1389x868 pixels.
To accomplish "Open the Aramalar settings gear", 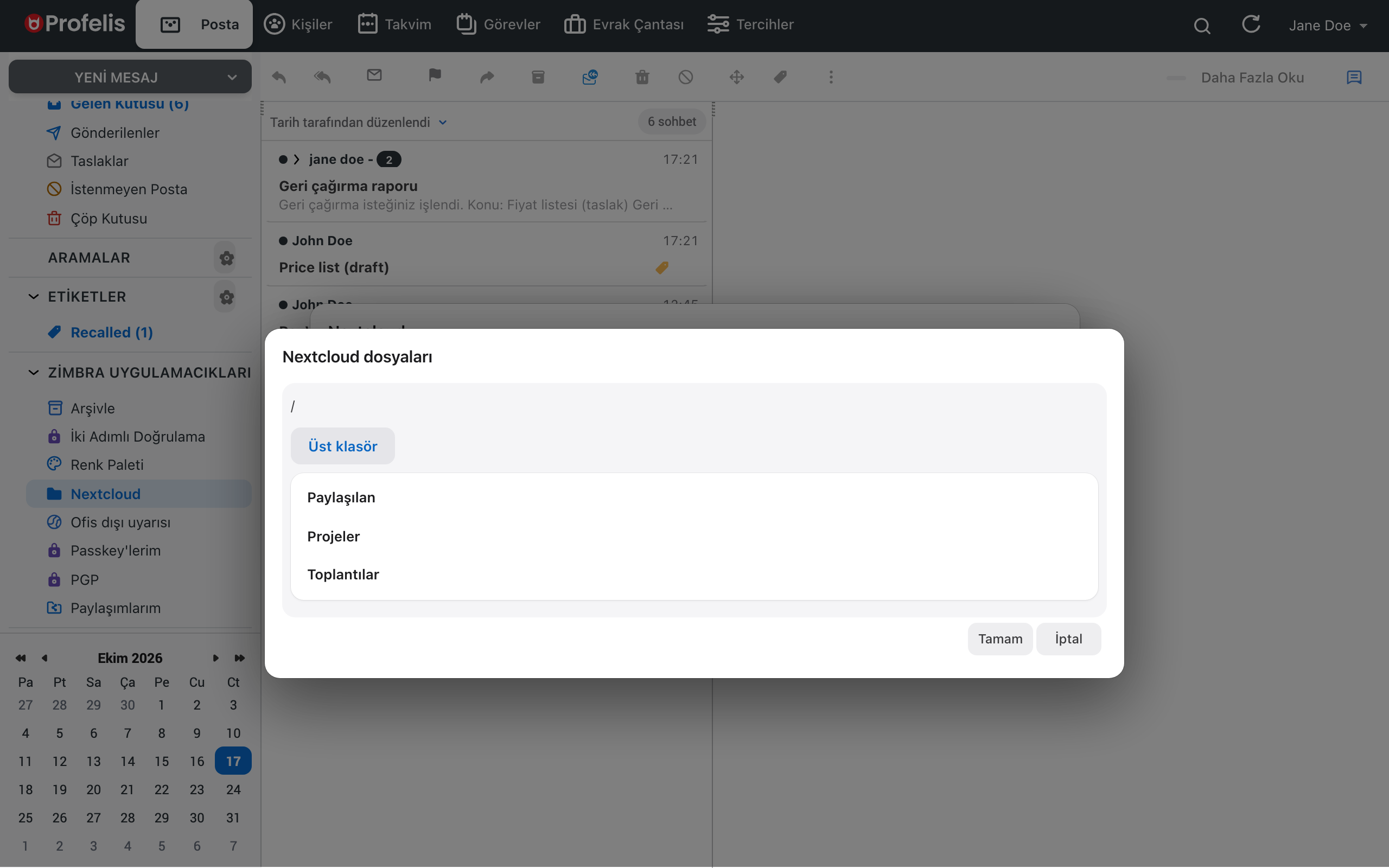I will point(226,258).
